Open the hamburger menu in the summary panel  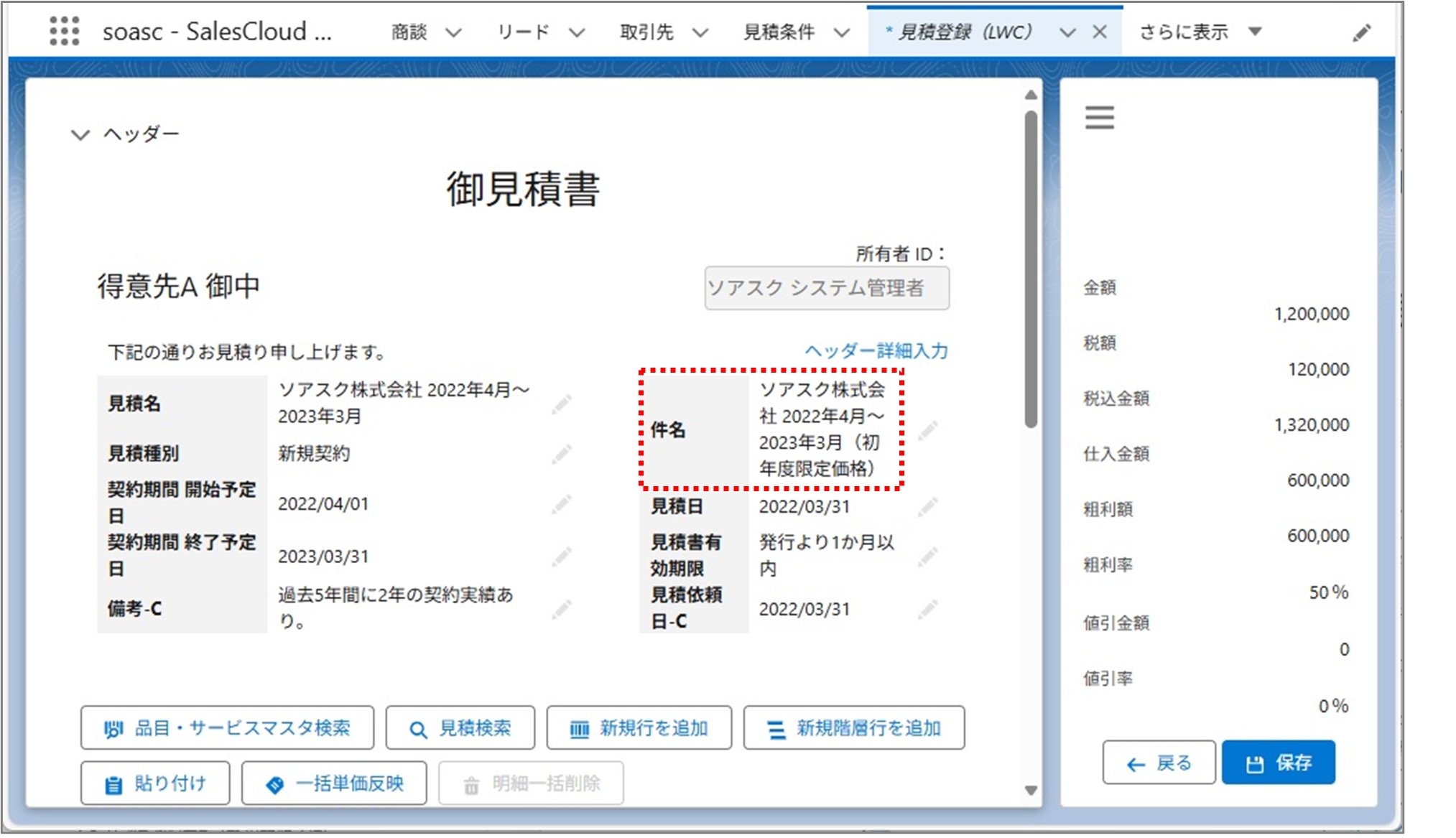[1100, 117]
